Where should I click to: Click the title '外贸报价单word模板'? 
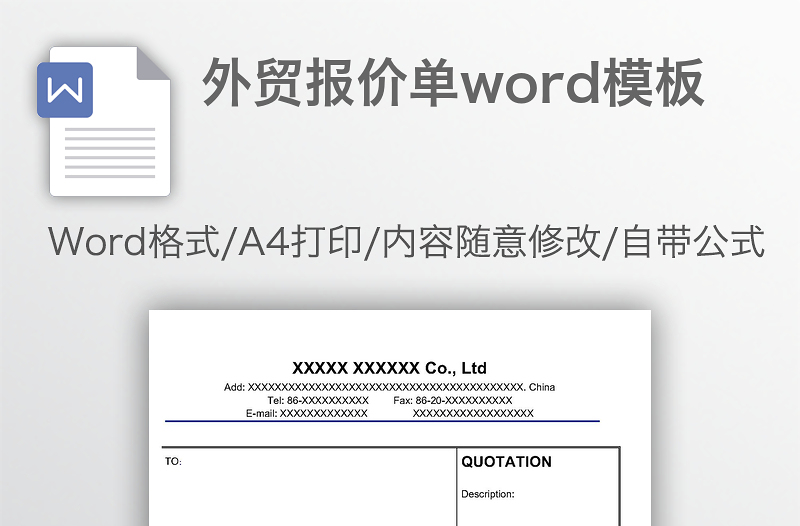(454, 83)
